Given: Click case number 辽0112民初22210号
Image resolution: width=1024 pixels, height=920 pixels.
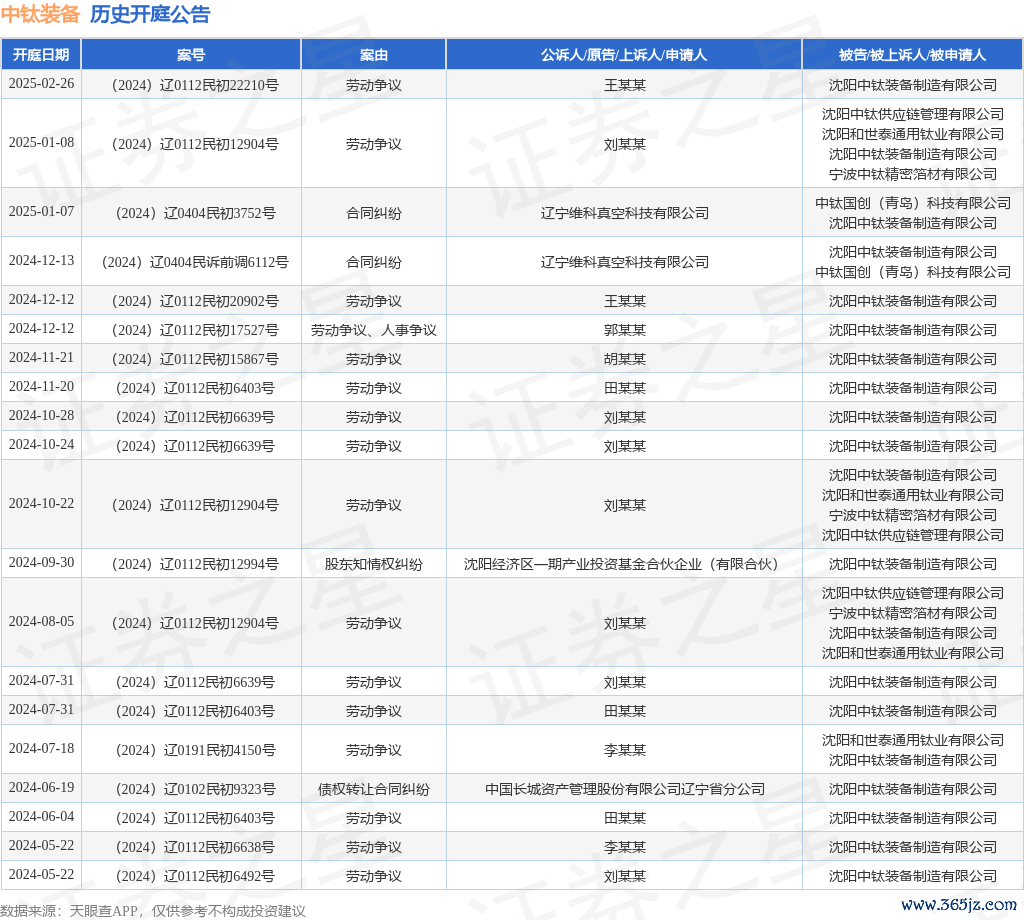Looking at the screenshot, I should [x=195, y=85].
